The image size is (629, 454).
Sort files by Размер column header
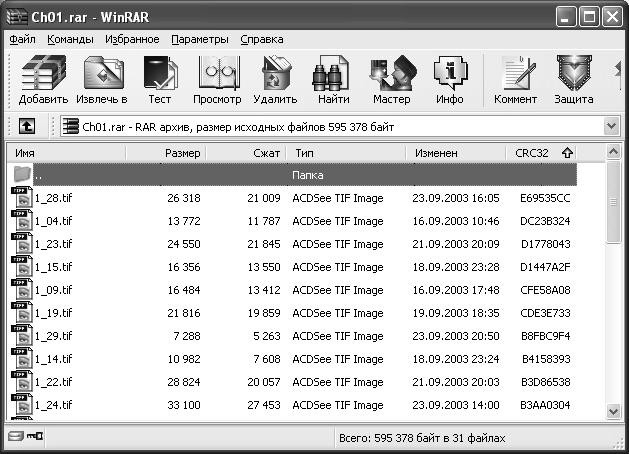(184, 153)
